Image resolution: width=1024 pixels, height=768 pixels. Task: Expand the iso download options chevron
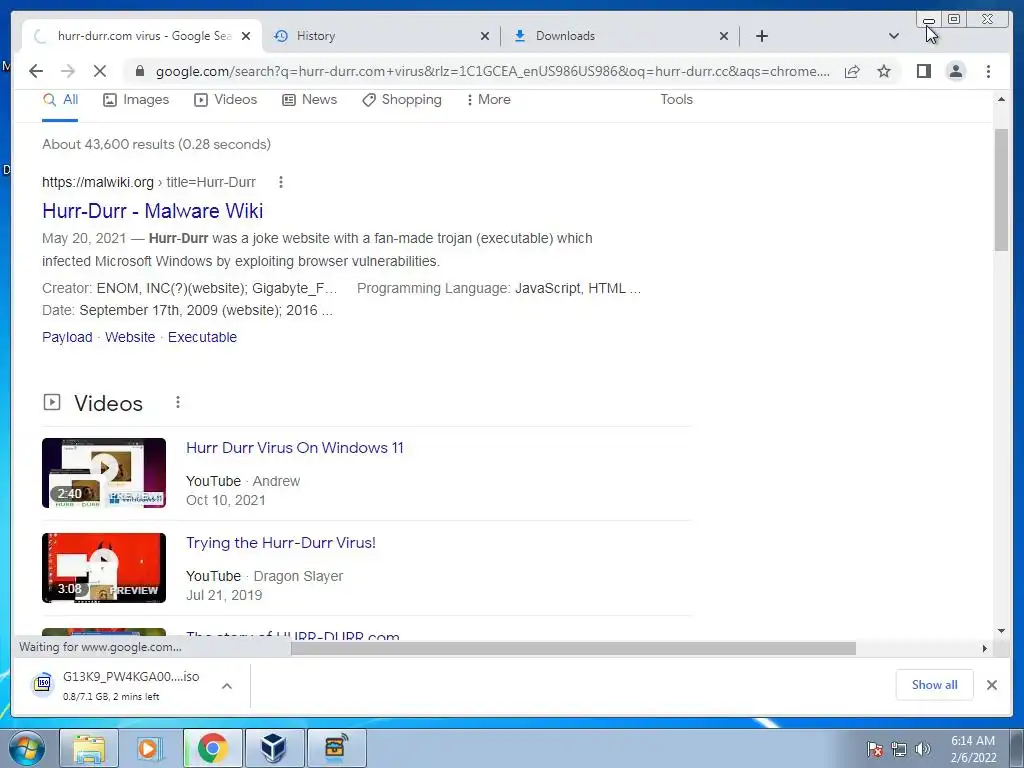coord(227,686)
